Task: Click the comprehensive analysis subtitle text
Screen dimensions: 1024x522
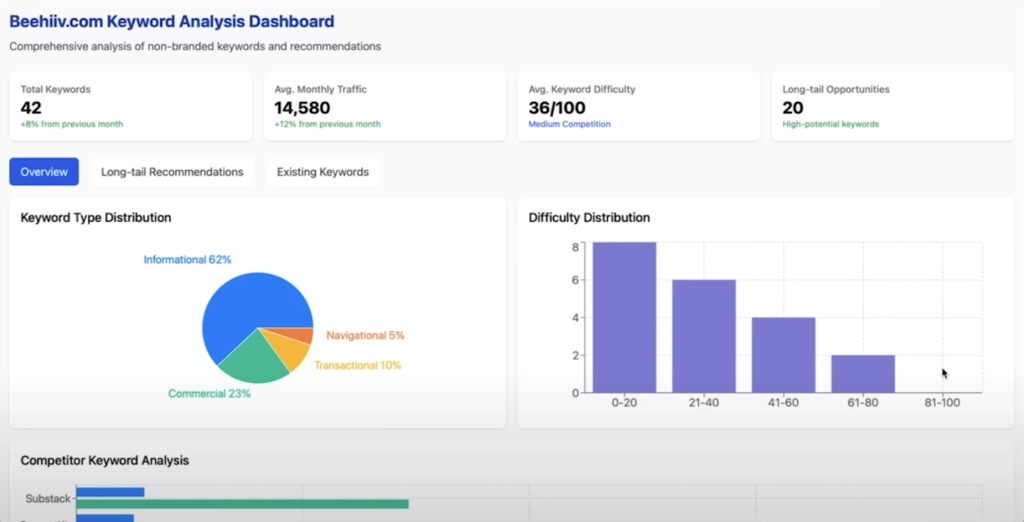Action: coord(195,47)
